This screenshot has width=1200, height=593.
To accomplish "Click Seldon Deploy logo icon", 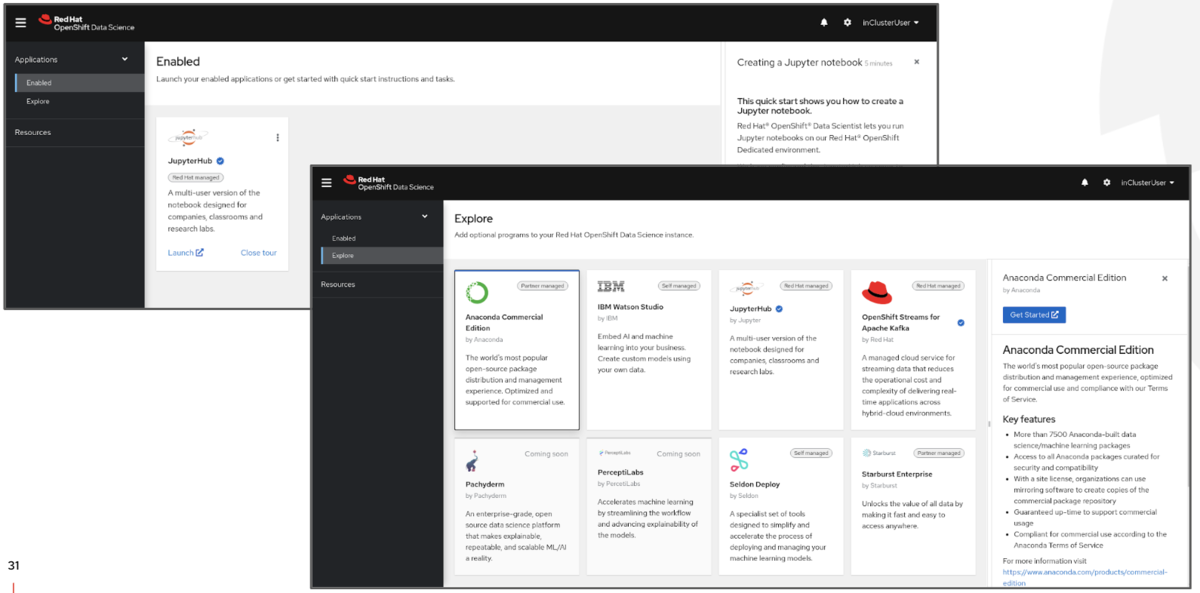I will 738,460.
